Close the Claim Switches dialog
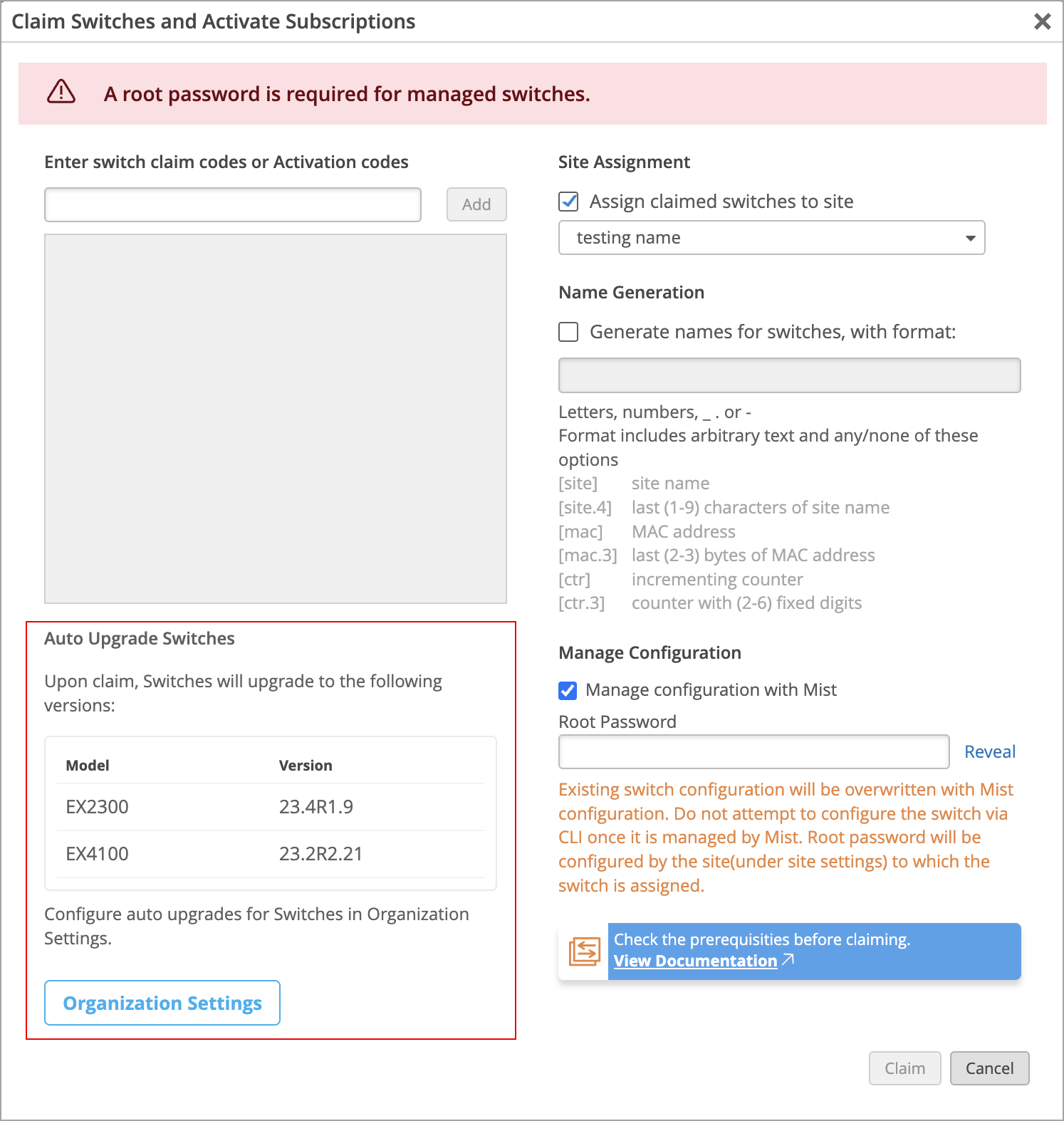This screenshot has width=1064, height=1121. point(1042,21)
